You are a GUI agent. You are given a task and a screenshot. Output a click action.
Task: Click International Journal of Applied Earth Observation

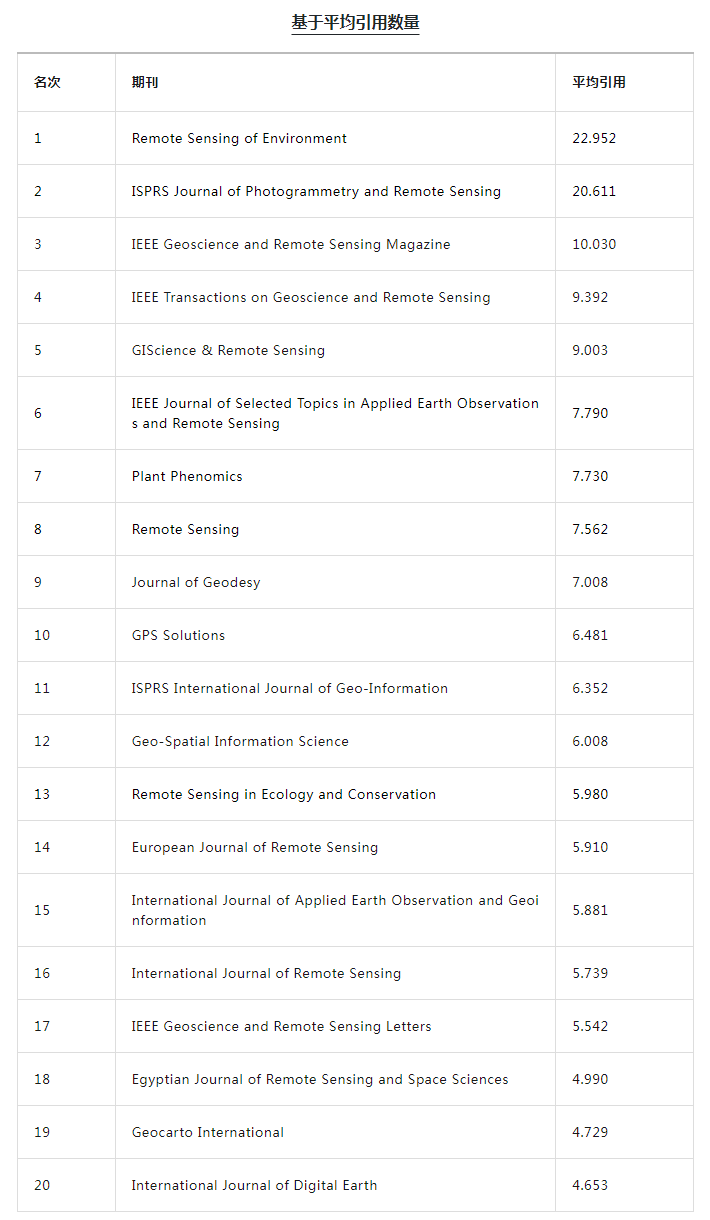[x=335, y=910]
